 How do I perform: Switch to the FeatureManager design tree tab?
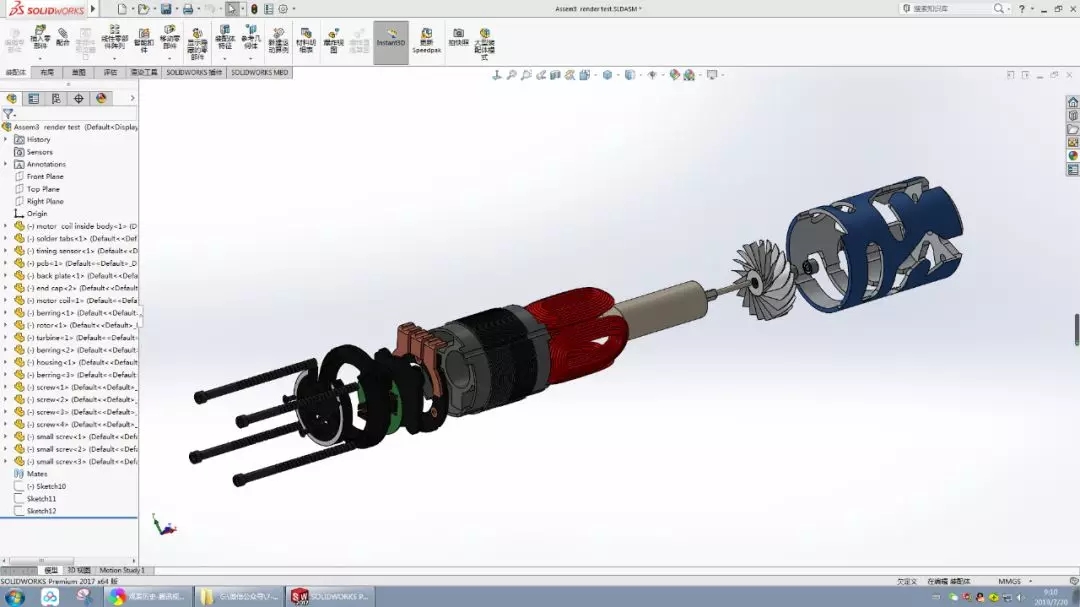pyautogui.click(x=12, y=99)
